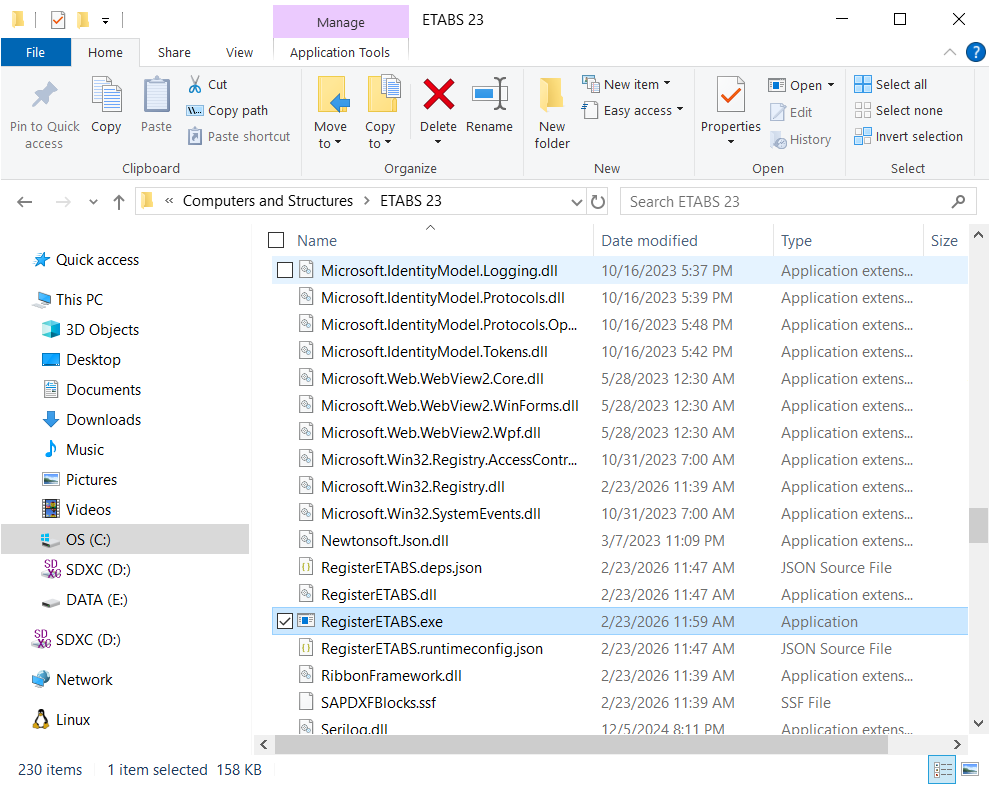The width and height of the screenshot is (990, 785).
Task: Create a New folder
Action: pyautogui.click(x=552, y=114)
